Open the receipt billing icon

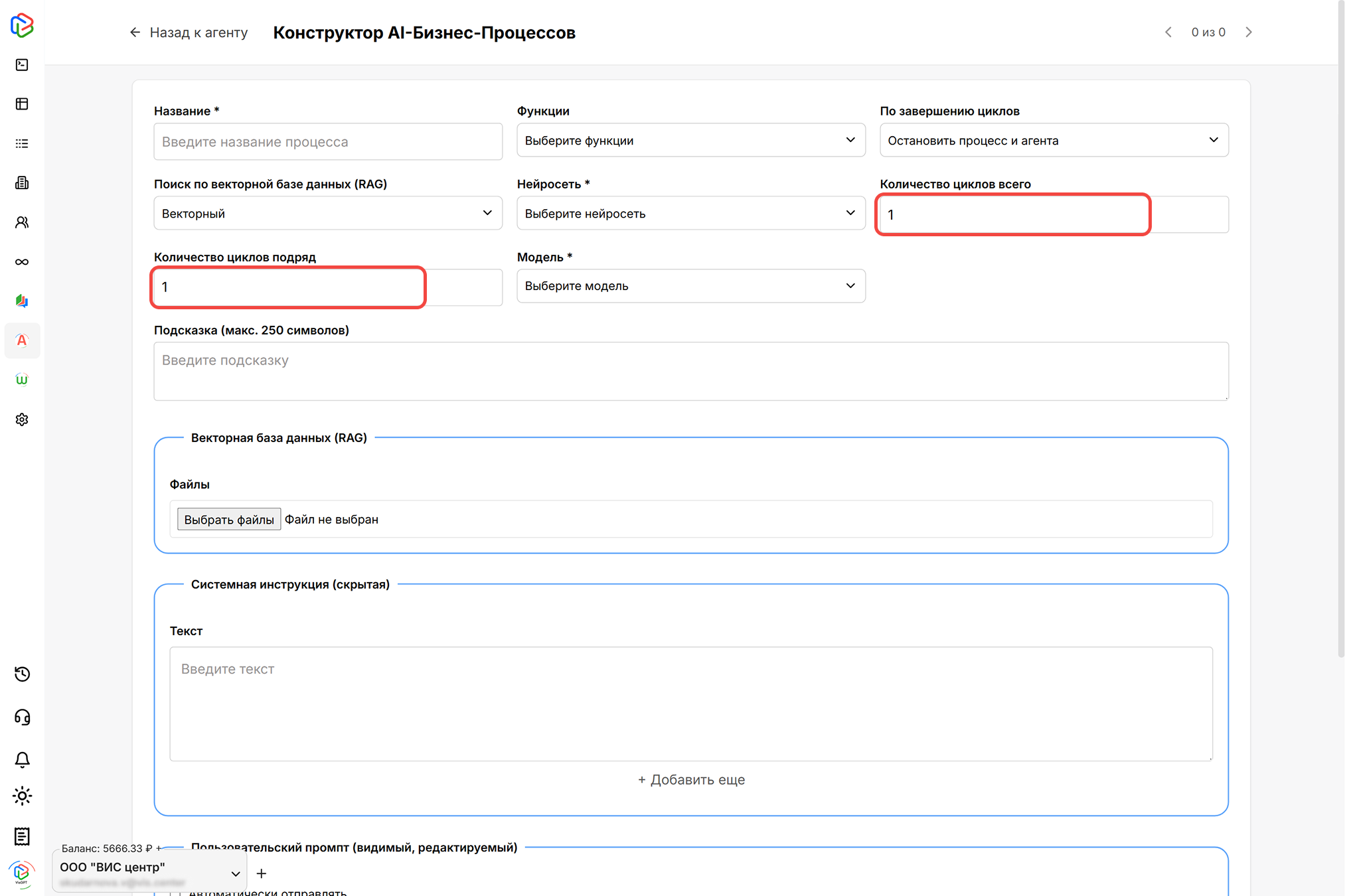point(22,836)
